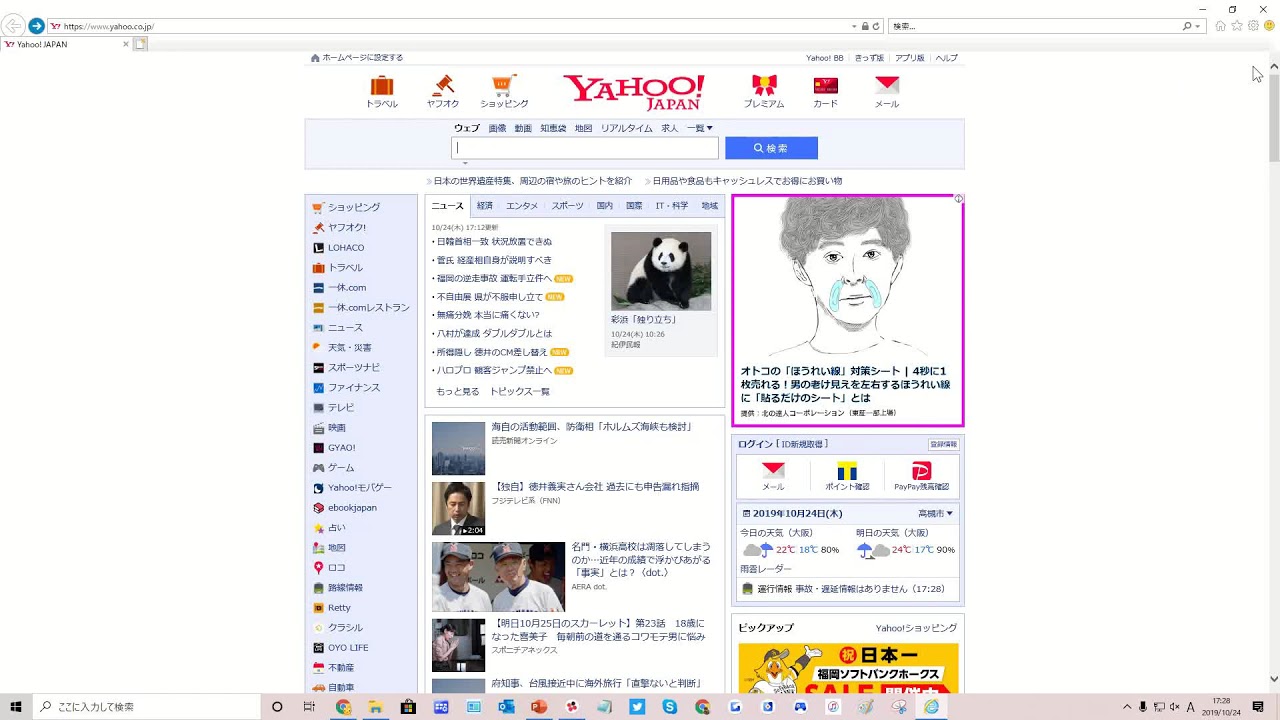Switch search category to 画像
Image resolution: width=1280 pixels, height=720 pixels.
[x=497, y=128]
